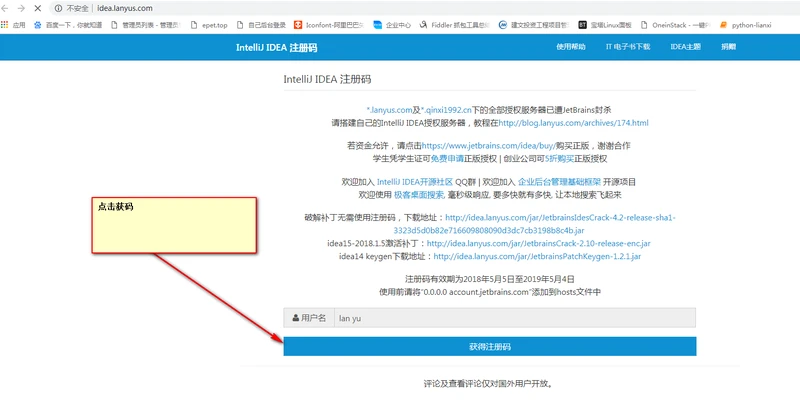Click the hosts file instruction text
800x405 pixels.
tap(490, 292)
